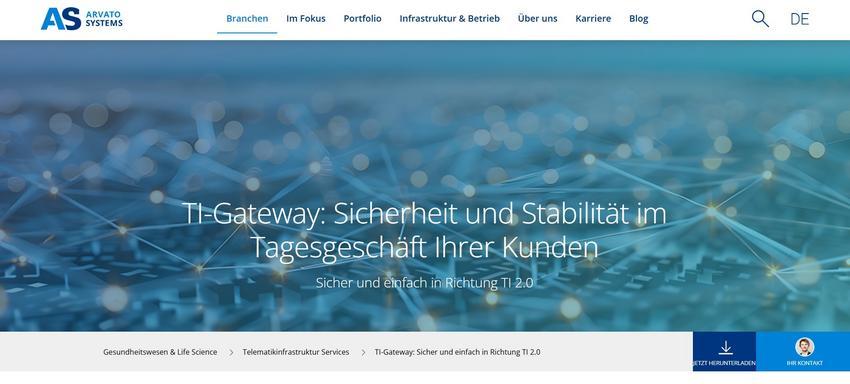Viewport: 850px width, 384px height.
Task: Click breadcrumb chevron after Telematikinfrastruktur Services
Action: (x=363, y=353)
